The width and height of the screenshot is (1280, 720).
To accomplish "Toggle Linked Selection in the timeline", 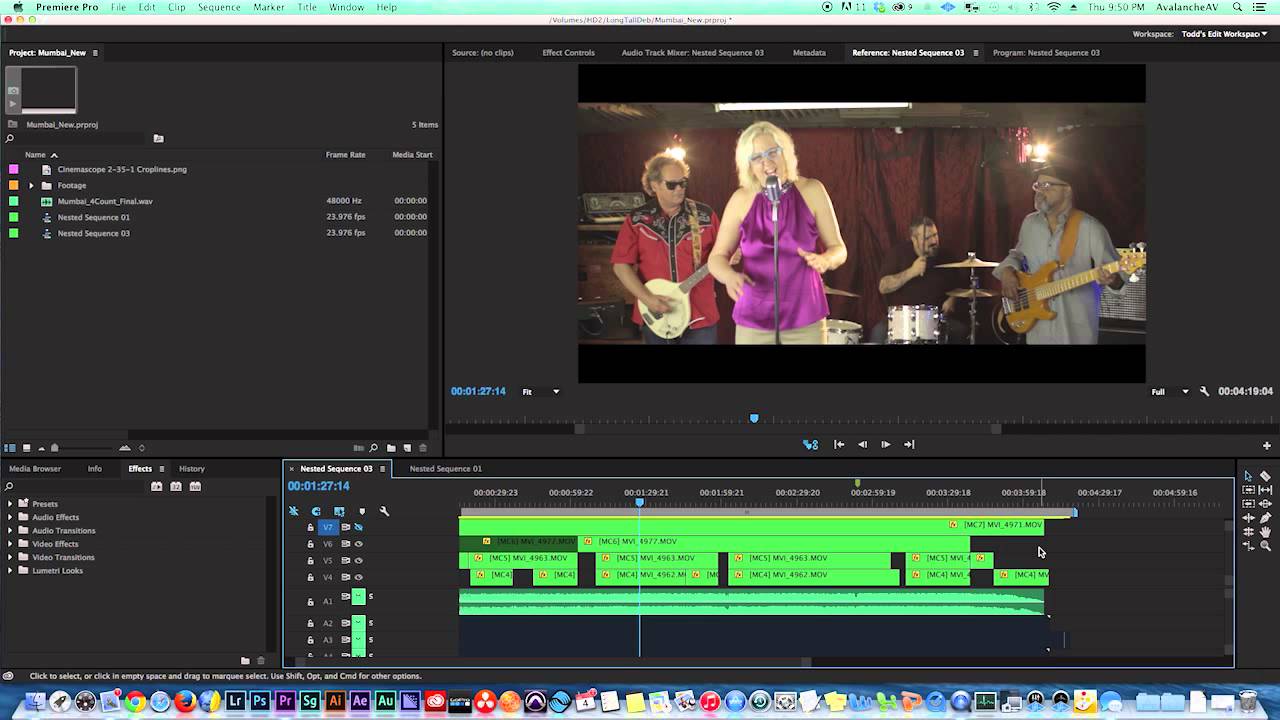I will point(339,511).
